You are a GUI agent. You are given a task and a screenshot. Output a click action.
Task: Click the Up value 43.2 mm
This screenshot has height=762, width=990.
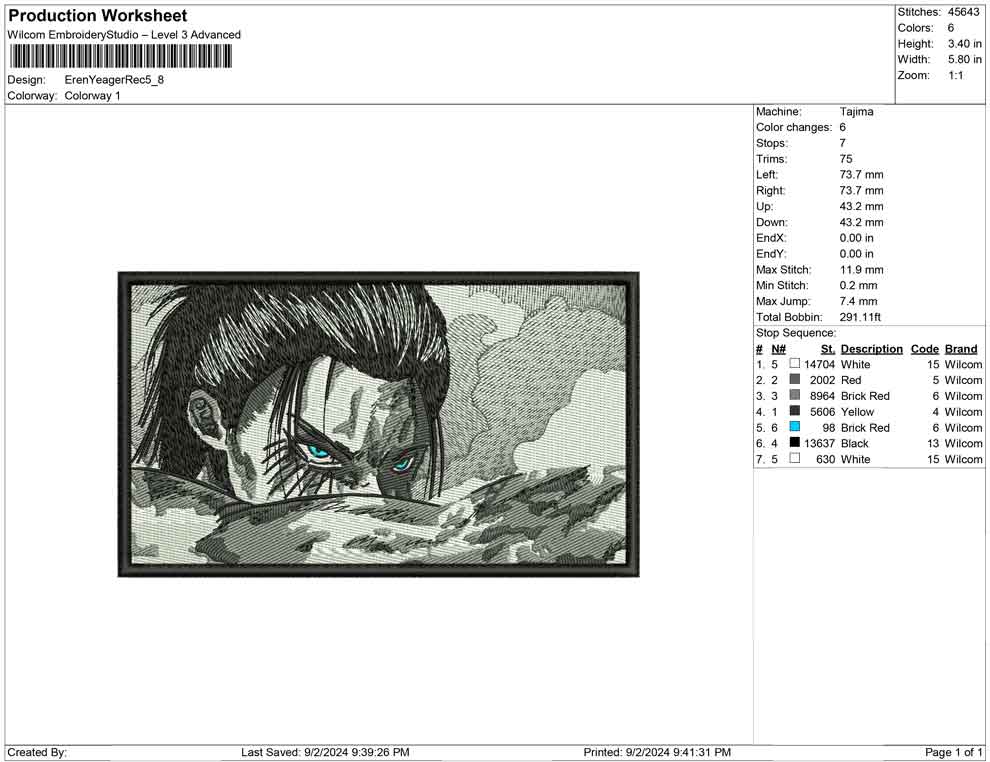point(862,206)
